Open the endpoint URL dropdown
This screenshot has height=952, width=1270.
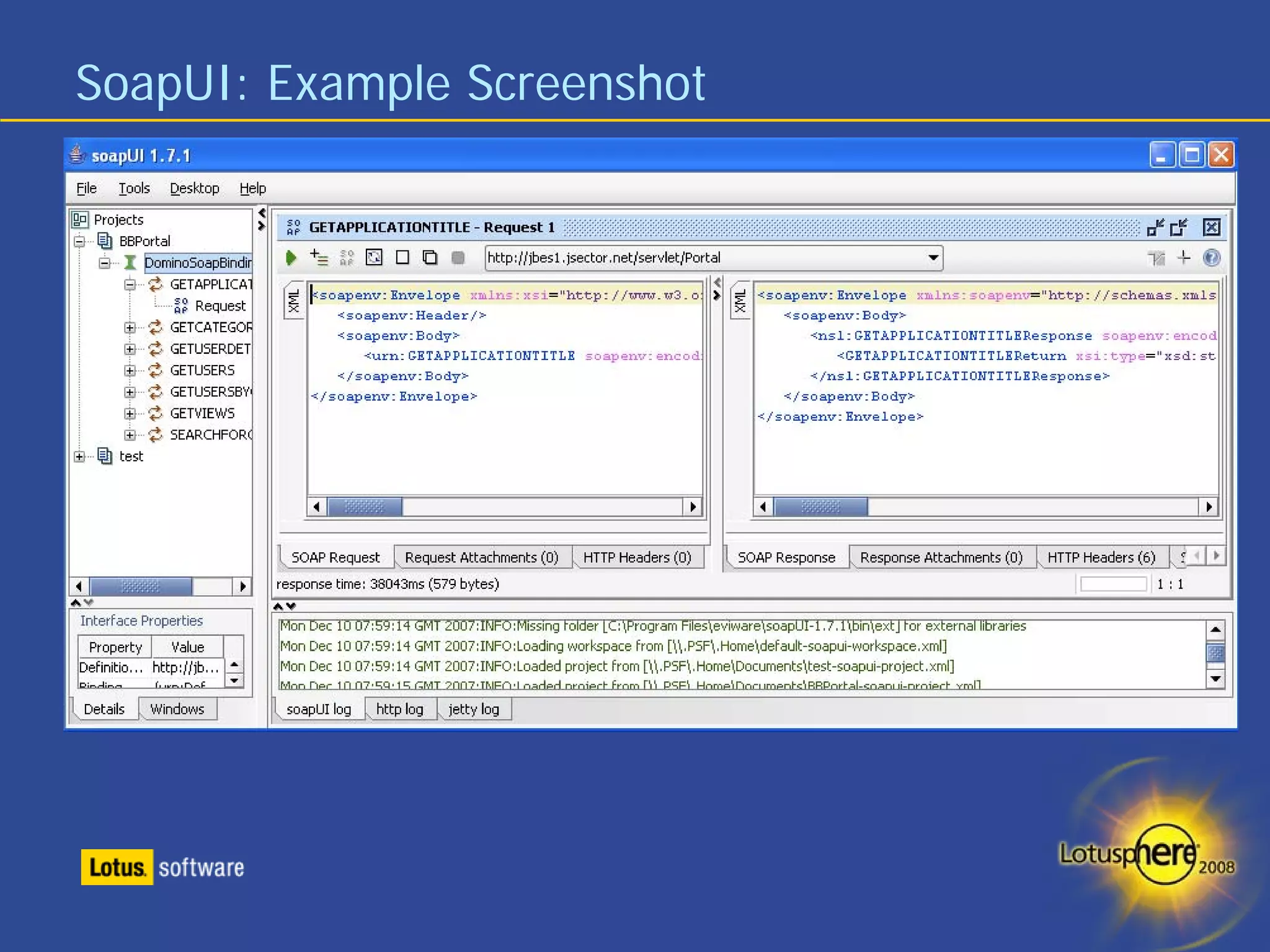[x=933, y=258]
